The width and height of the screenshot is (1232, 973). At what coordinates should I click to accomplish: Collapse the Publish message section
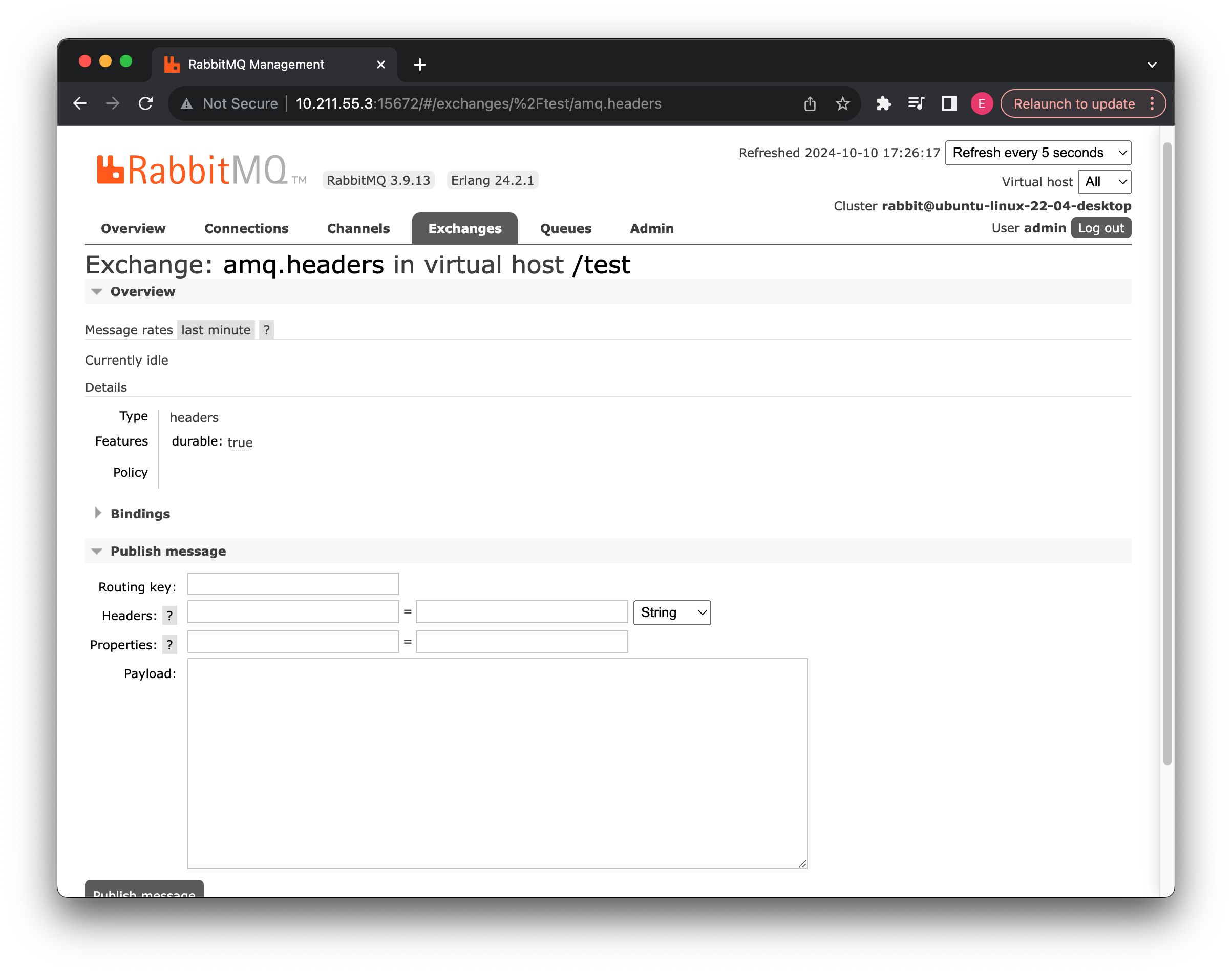click(x=167, y=552)
